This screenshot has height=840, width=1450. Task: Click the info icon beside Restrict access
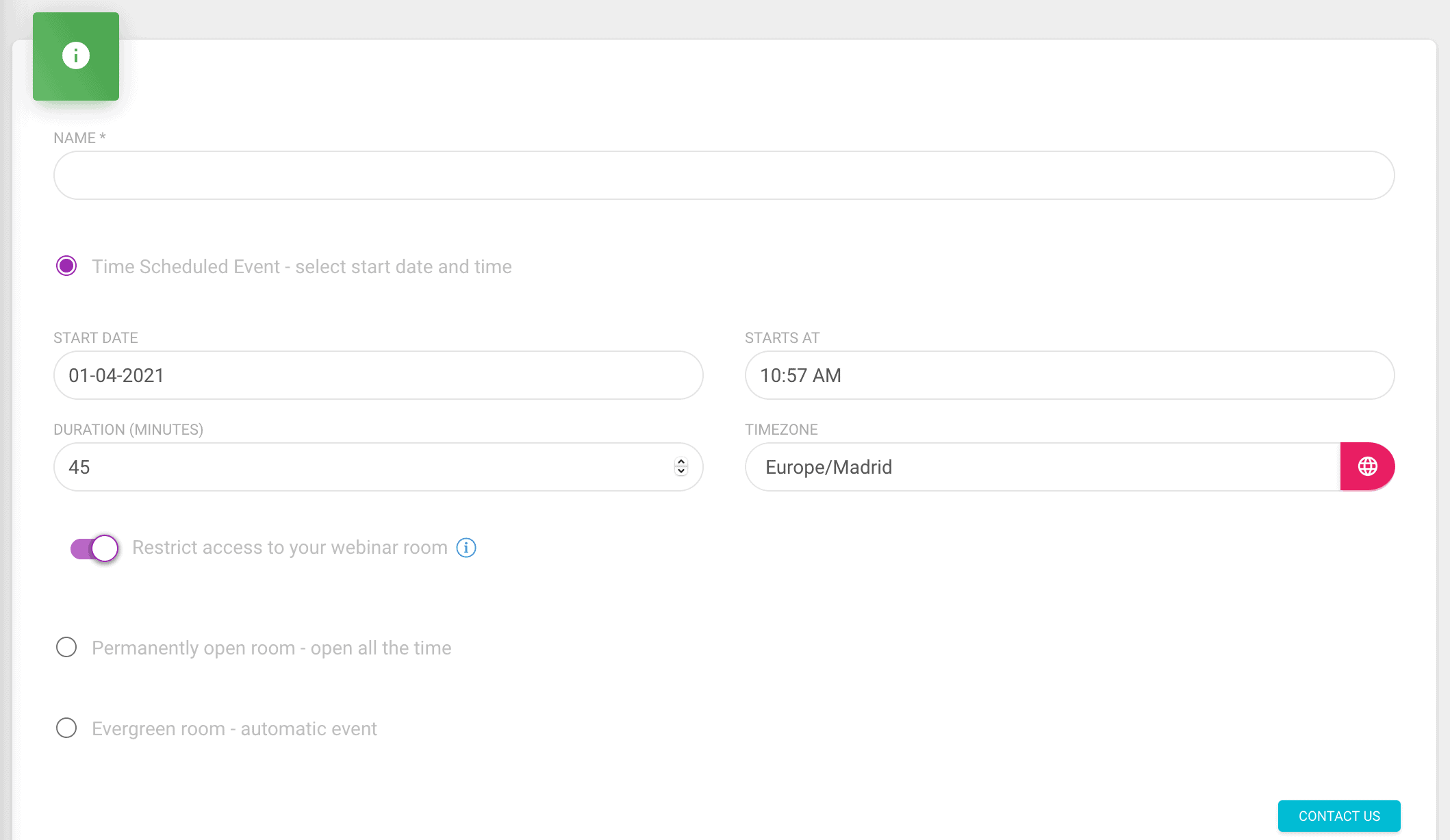(x=466, y=548)
